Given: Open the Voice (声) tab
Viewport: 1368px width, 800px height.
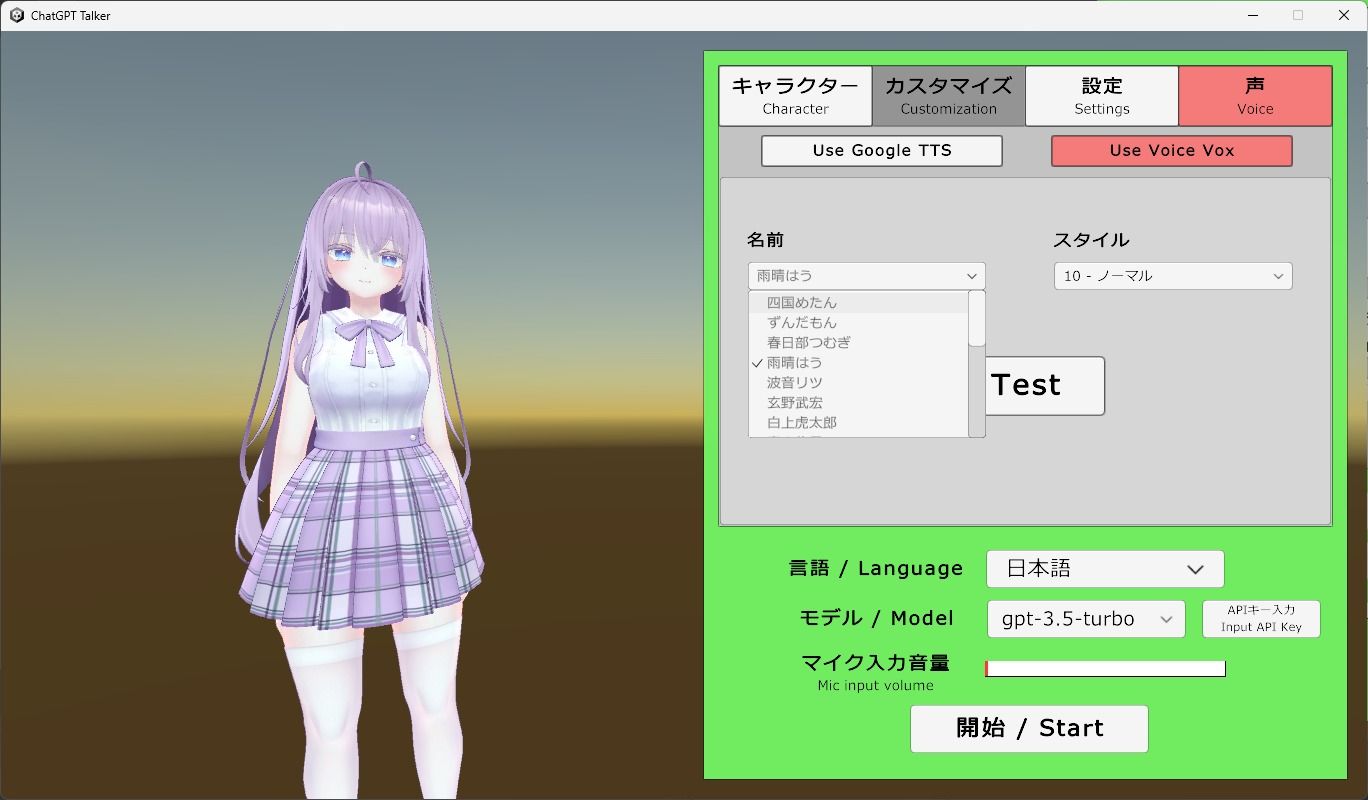Looking at the screenshot, I should 1255,95.
